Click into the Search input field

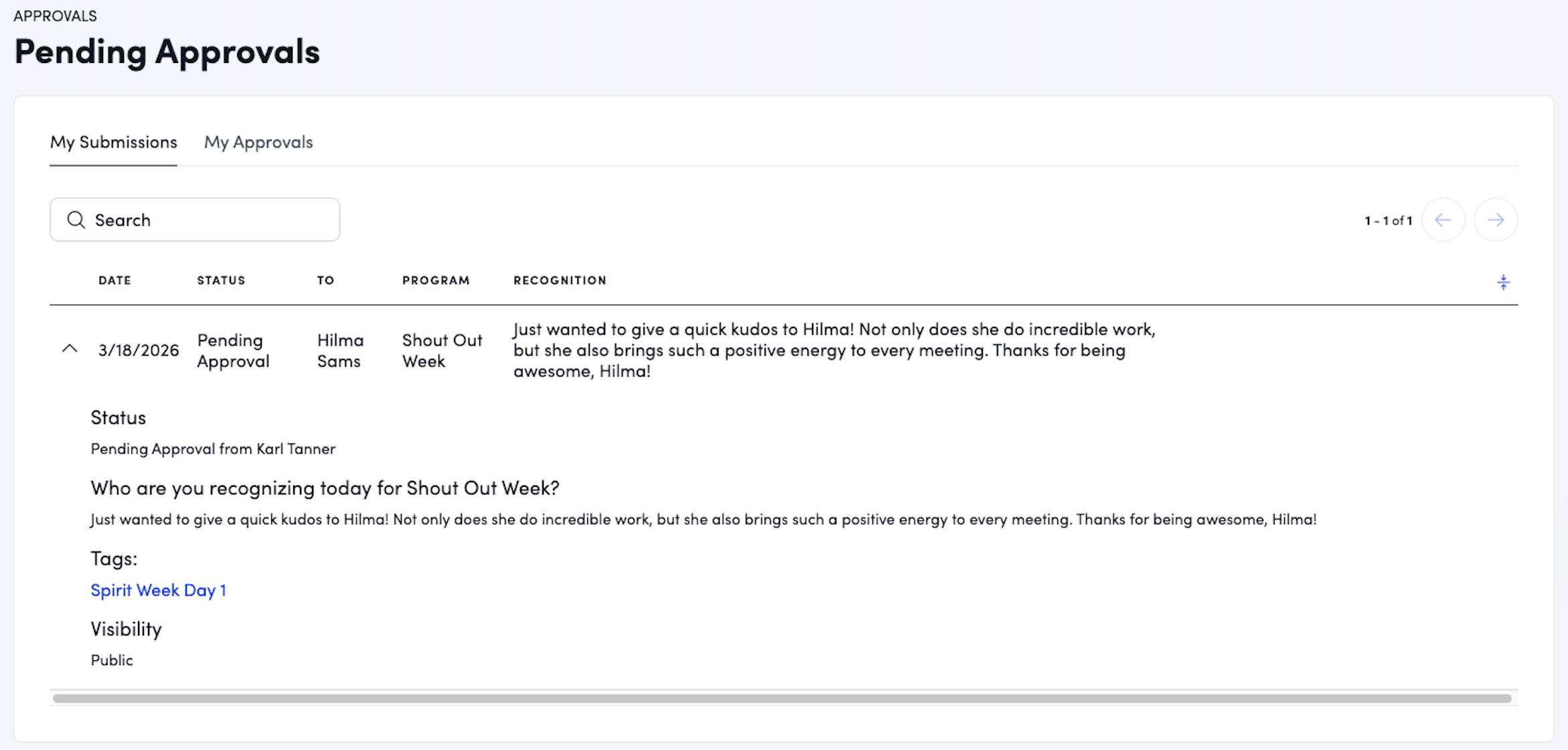[208, 220]
